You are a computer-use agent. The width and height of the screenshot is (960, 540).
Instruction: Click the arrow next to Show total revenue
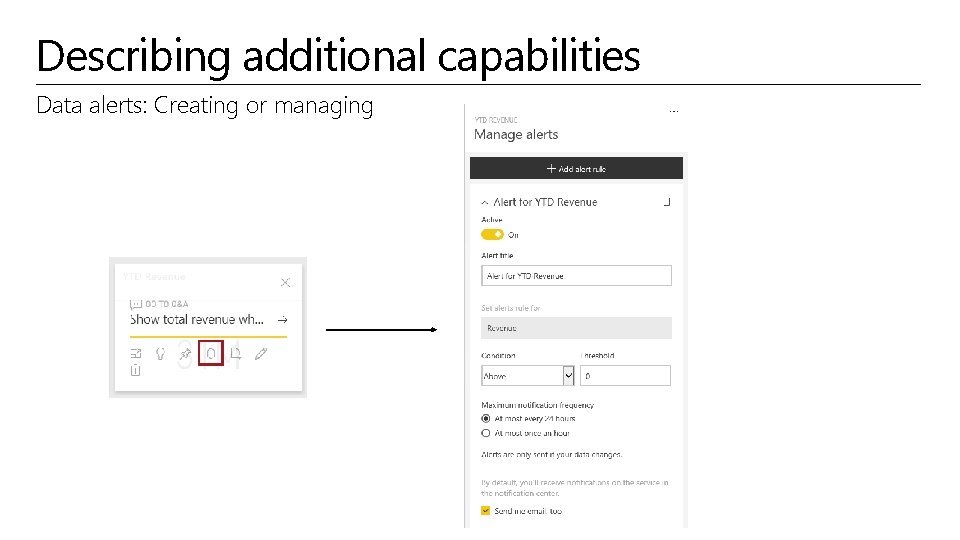(282, 320)
